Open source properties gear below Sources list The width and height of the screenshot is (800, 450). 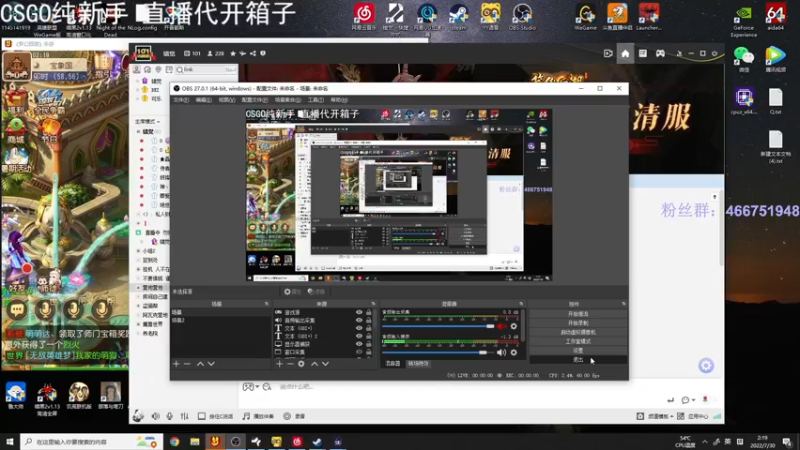click(x=301, y=364)
